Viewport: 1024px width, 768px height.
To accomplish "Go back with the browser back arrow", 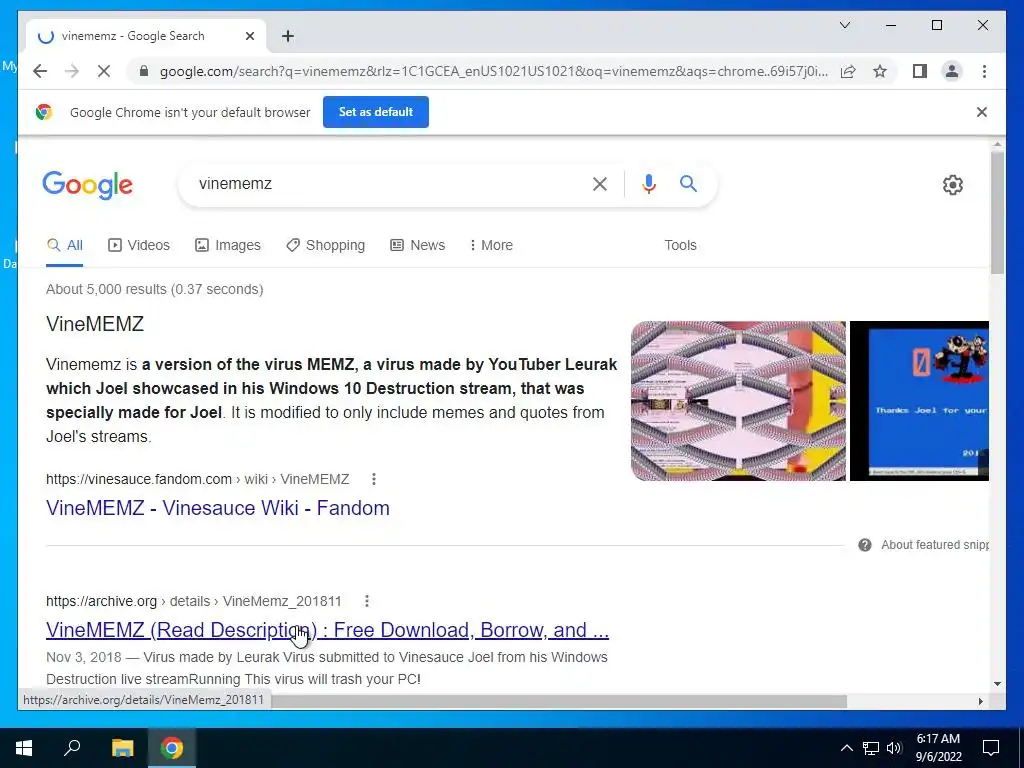I will [x=40, y=71].
